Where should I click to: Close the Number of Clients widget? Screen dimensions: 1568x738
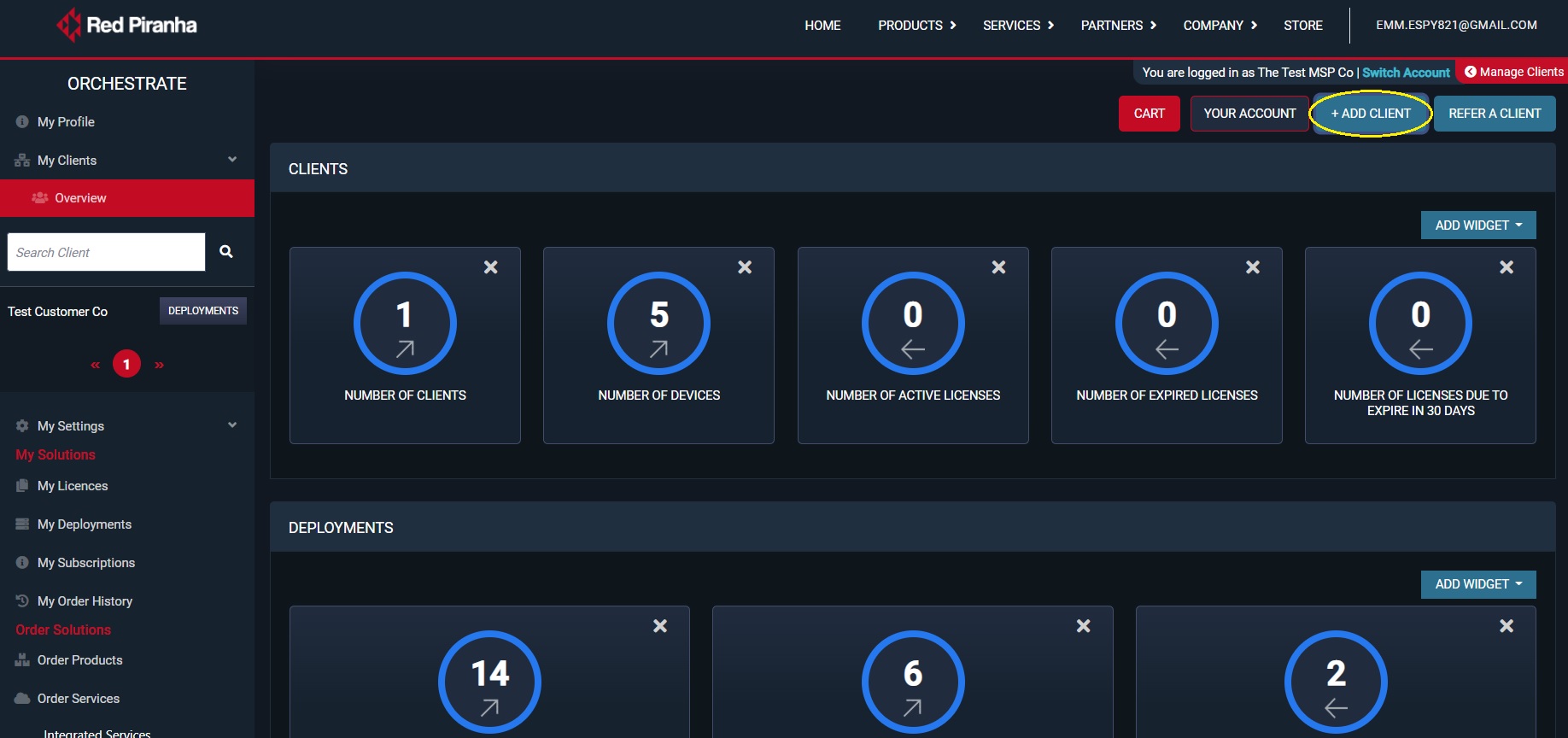[491, 267]
